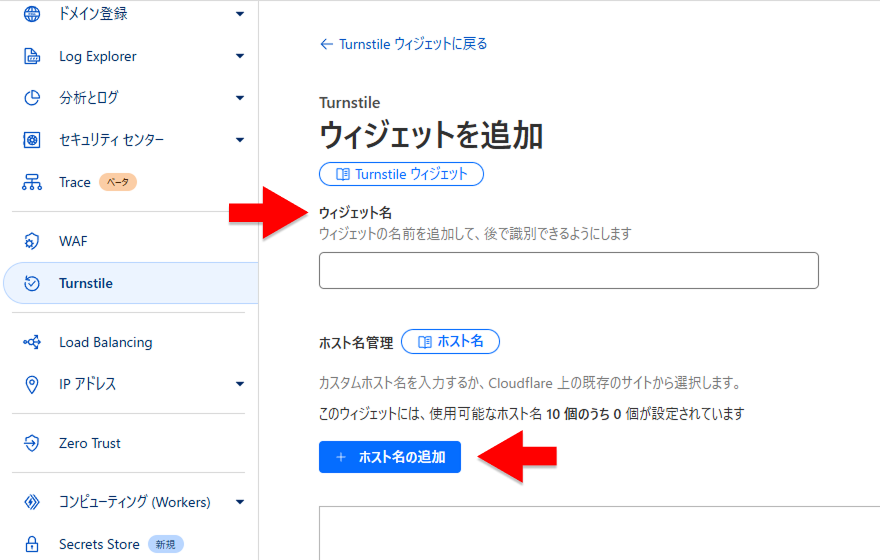The image size is (880, 560).
Task: Expand the Log Explorer menu arrow
Action: point(240,56)
